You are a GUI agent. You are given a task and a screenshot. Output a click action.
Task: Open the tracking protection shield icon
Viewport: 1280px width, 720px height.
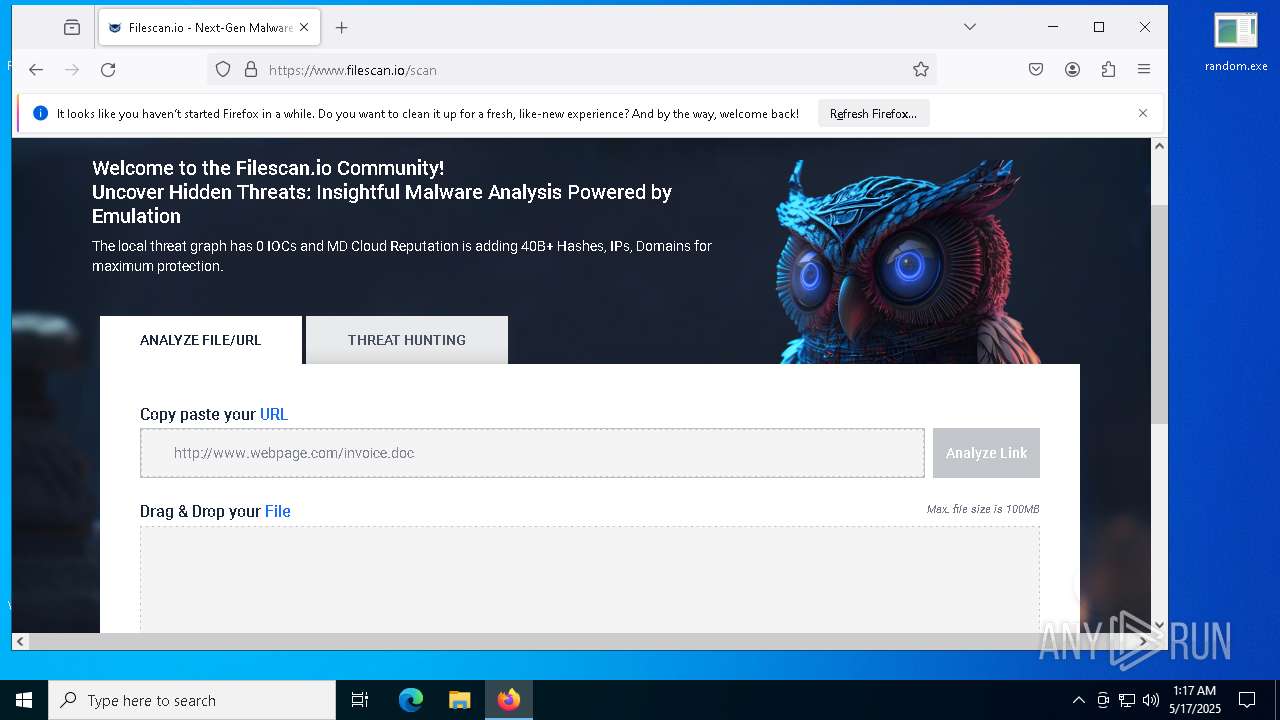tap(223, 69)
